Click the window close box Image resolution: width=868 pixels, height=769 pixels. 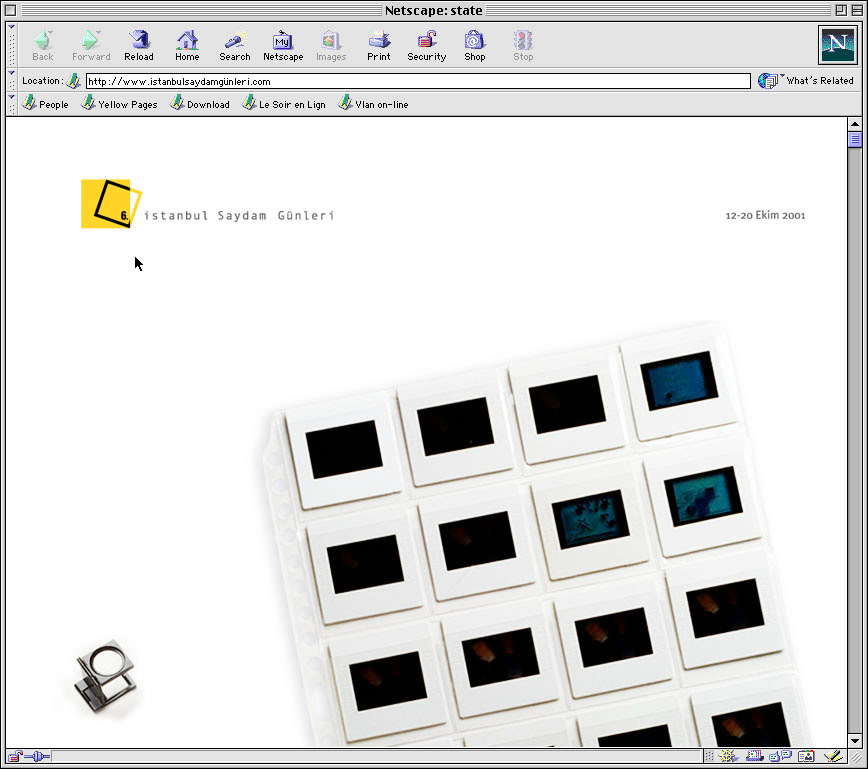11,10
